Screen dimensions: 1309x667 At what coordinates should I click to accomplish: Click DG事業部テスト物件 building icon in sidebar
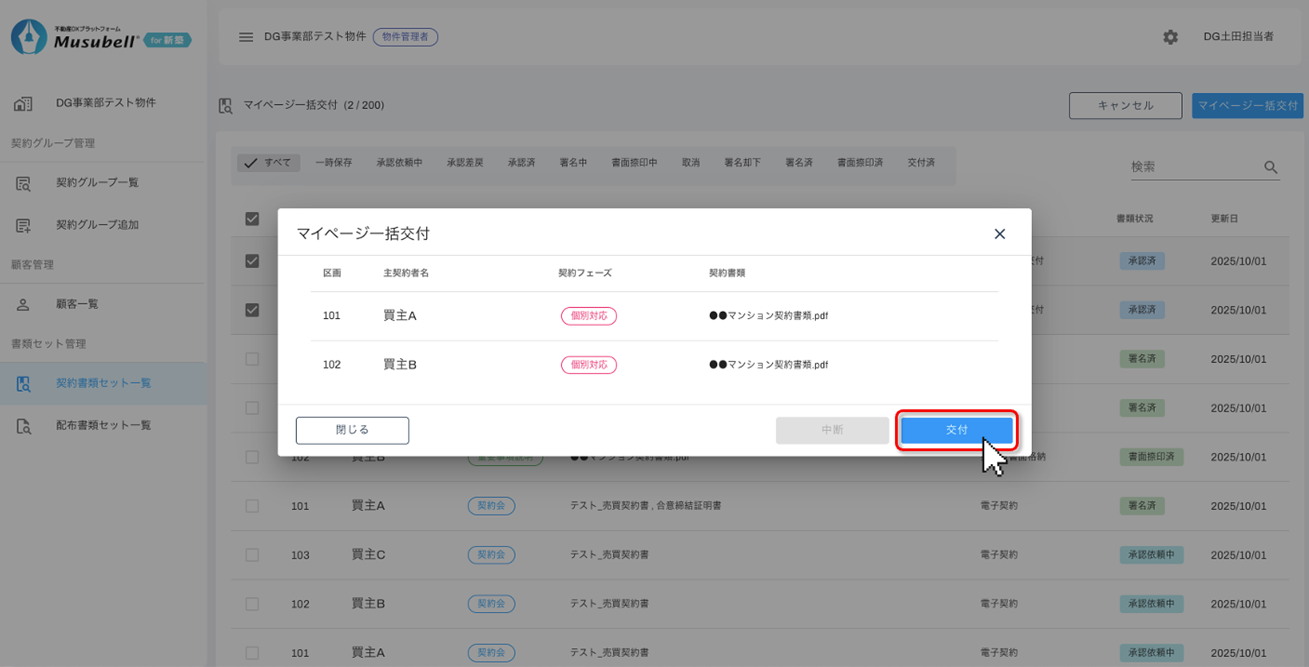pos(23,103)
